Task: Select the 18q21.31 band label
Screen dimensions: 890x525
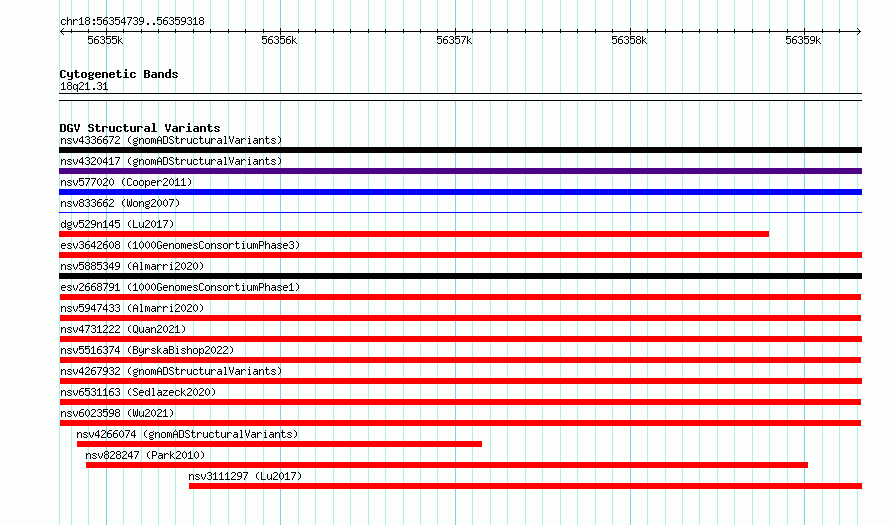Action: (x=84, y=86)
